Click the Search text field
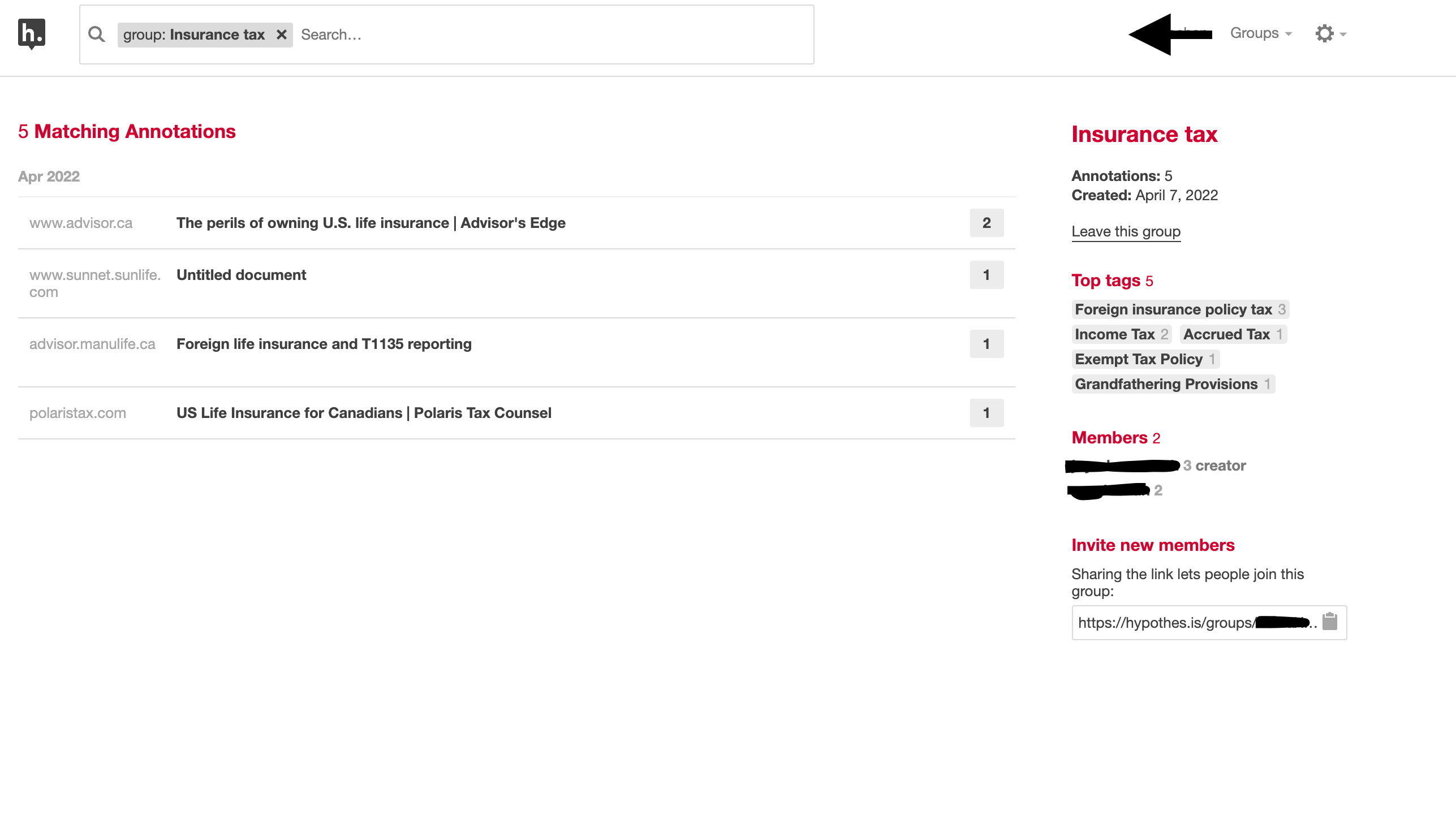The height and width of the screenshot is (828, 1456). tap(552, 34)
